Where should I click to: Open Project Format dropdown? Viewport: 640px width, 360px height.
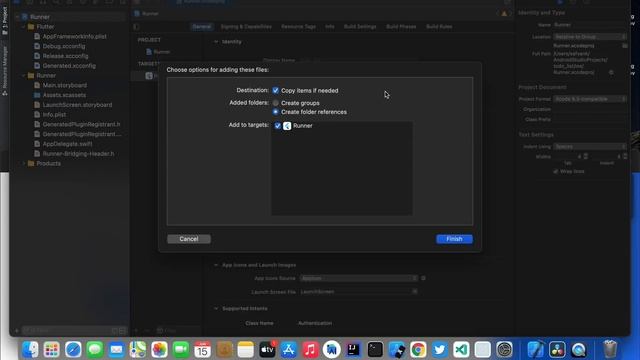tap(590, 99)
